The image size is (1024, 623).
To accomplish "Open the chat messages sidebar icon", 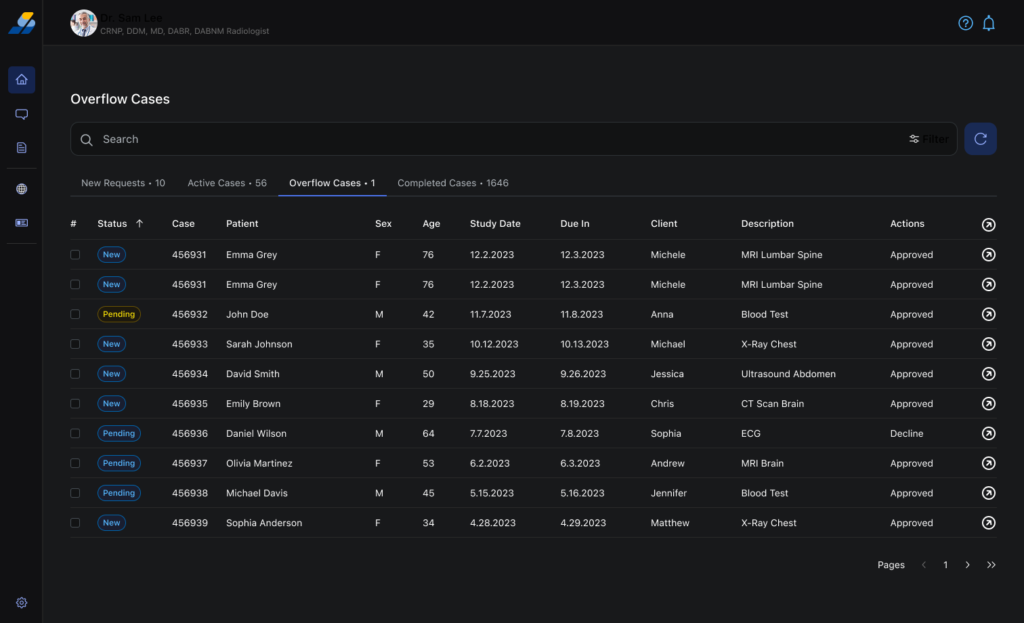I will (x=21, y=114).
